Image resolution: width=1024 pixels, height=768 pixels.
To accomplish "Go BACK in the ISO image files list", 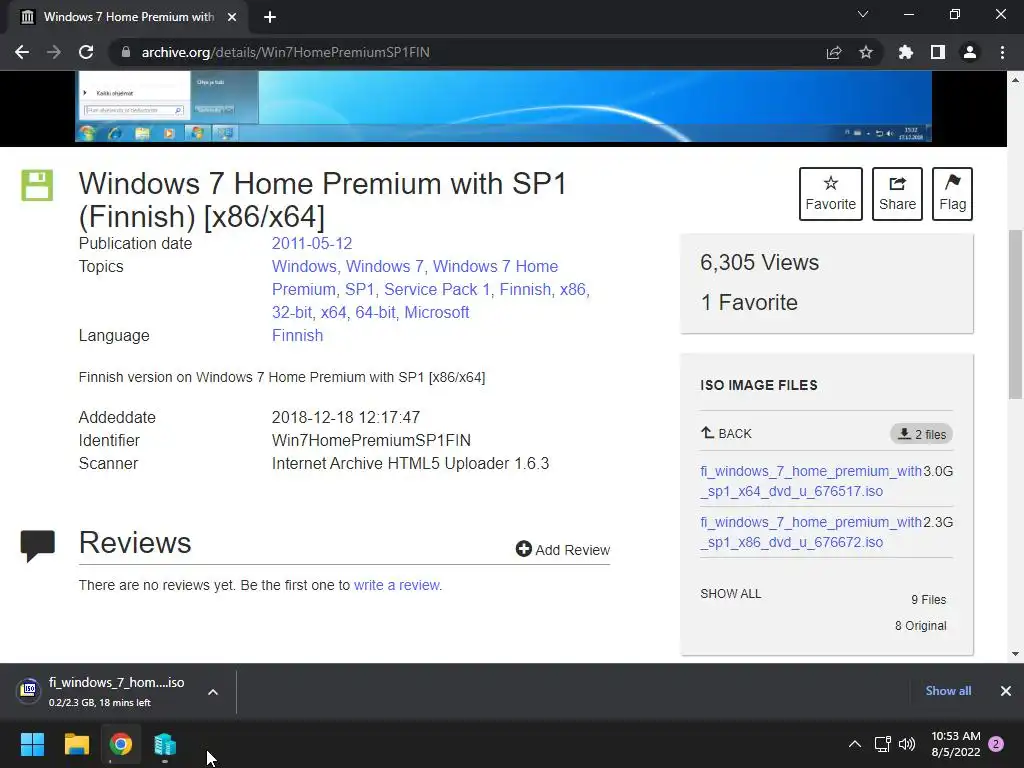I will click(726, 434).
